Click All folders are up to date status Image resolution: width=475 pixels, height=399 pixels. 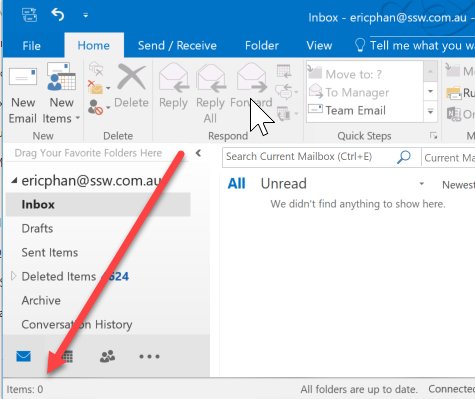[359, 389]
